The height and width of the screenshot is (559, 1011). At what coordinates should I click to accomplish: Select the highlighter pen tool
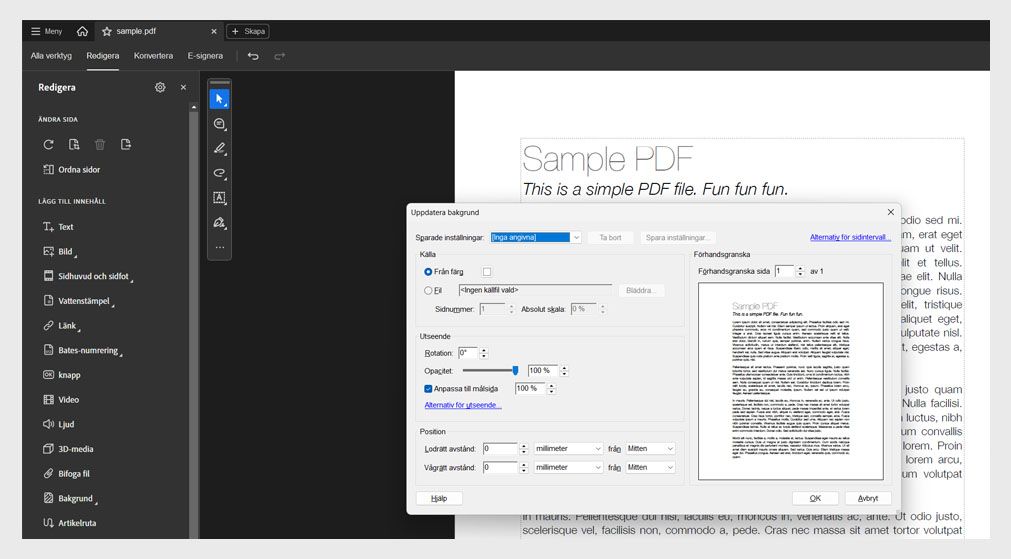point(219,148)
